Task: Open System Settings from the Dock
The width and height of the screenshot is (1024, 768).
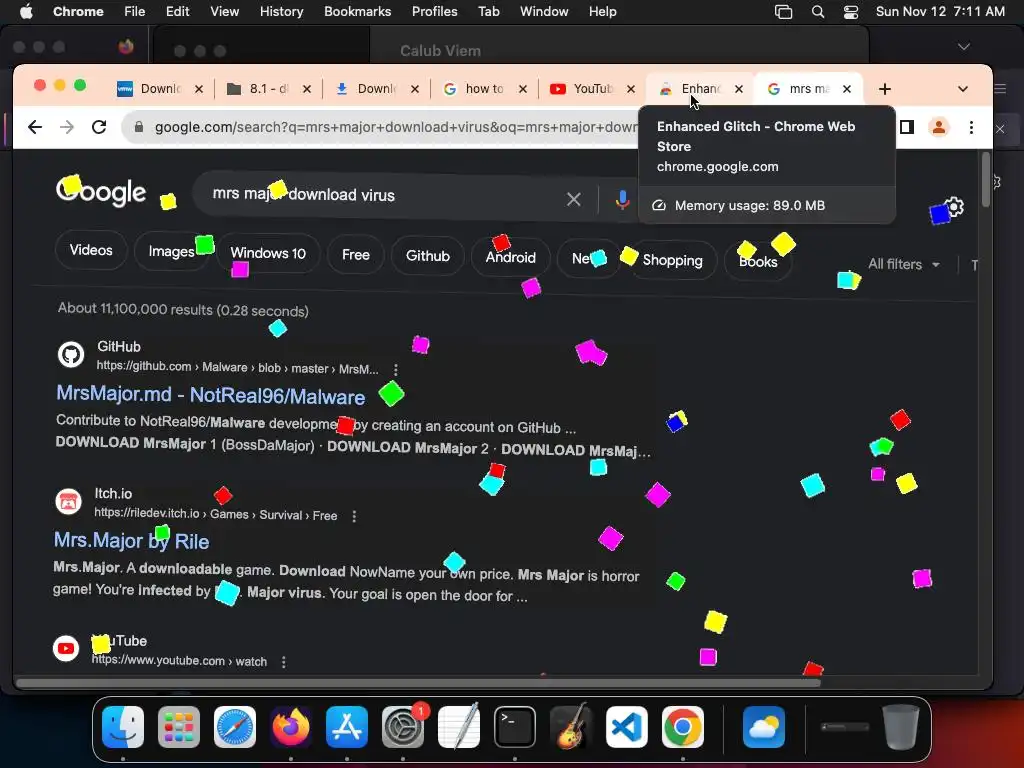Action: pyautogui.click(x=403, y=727)
